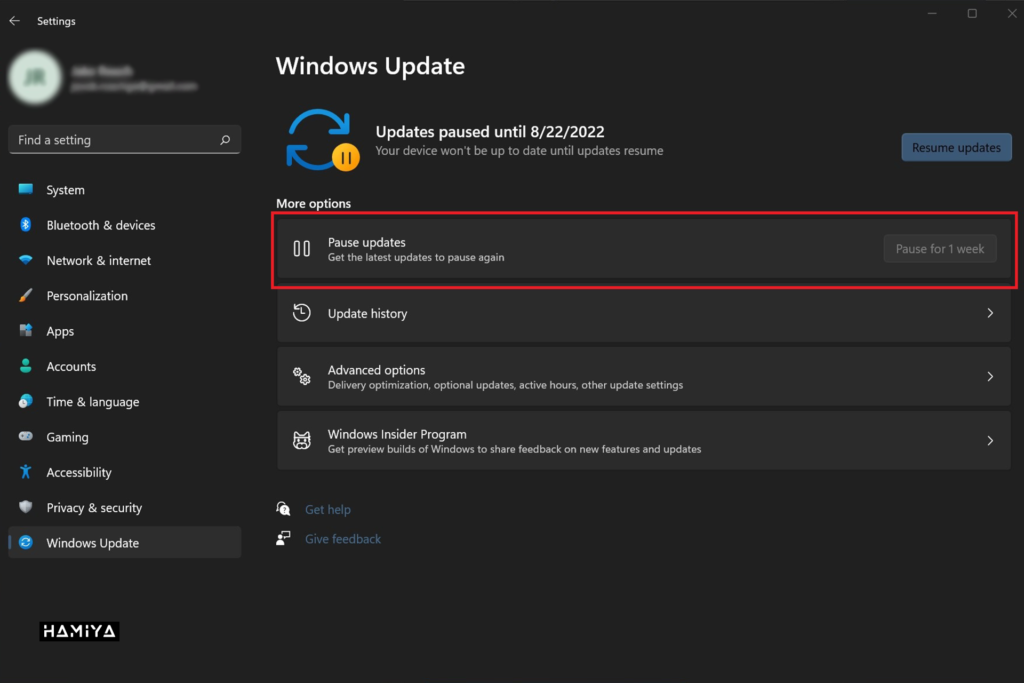Click the Advanced options title
The image size is (1024, 683).
(x=376, y=370)
